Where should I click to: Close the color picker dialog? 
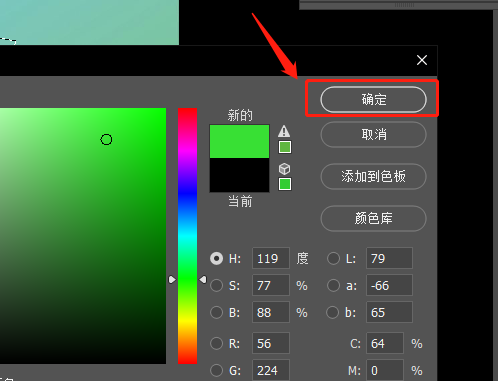pyautogui.click(x=422, y=60)
